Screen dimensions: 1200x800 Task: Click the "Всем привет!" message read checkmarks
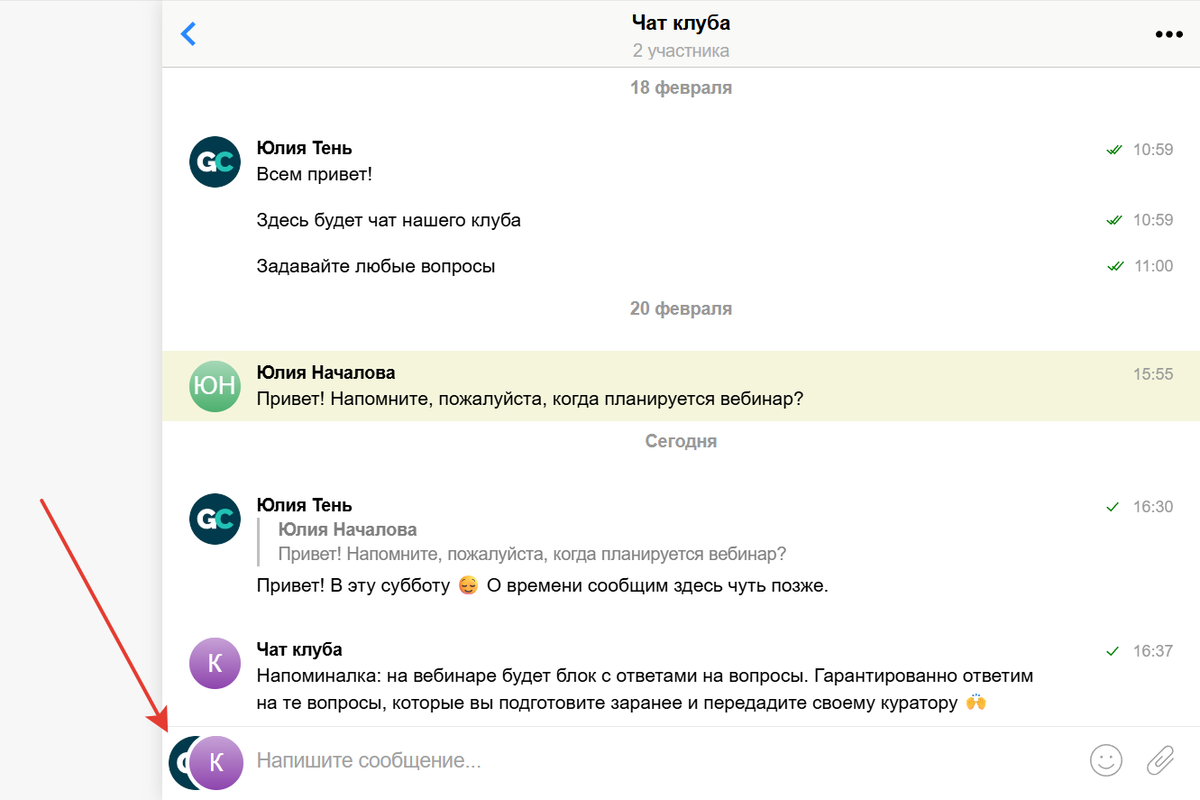point(1114,150)
